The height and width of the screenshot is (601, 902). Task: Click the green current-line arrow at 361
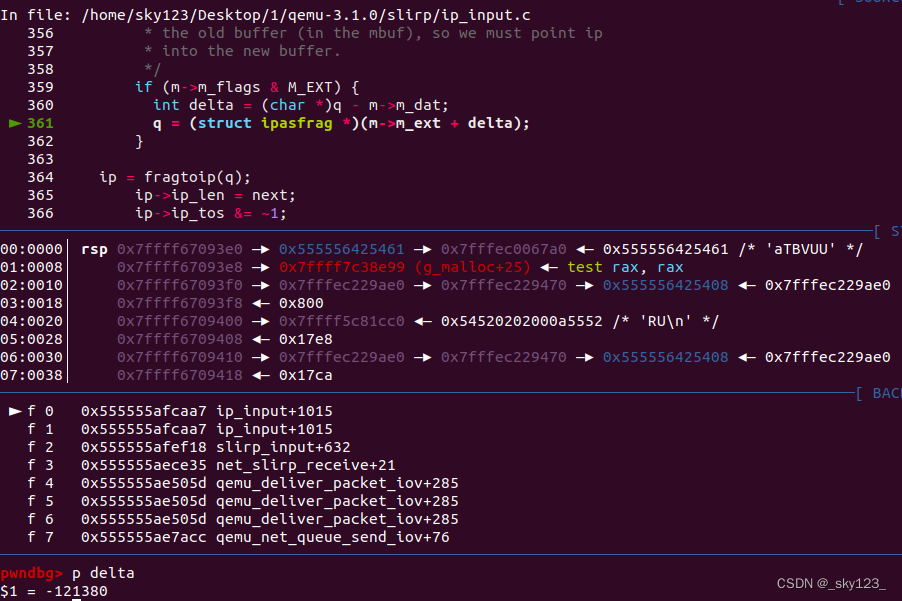[15, 123]
